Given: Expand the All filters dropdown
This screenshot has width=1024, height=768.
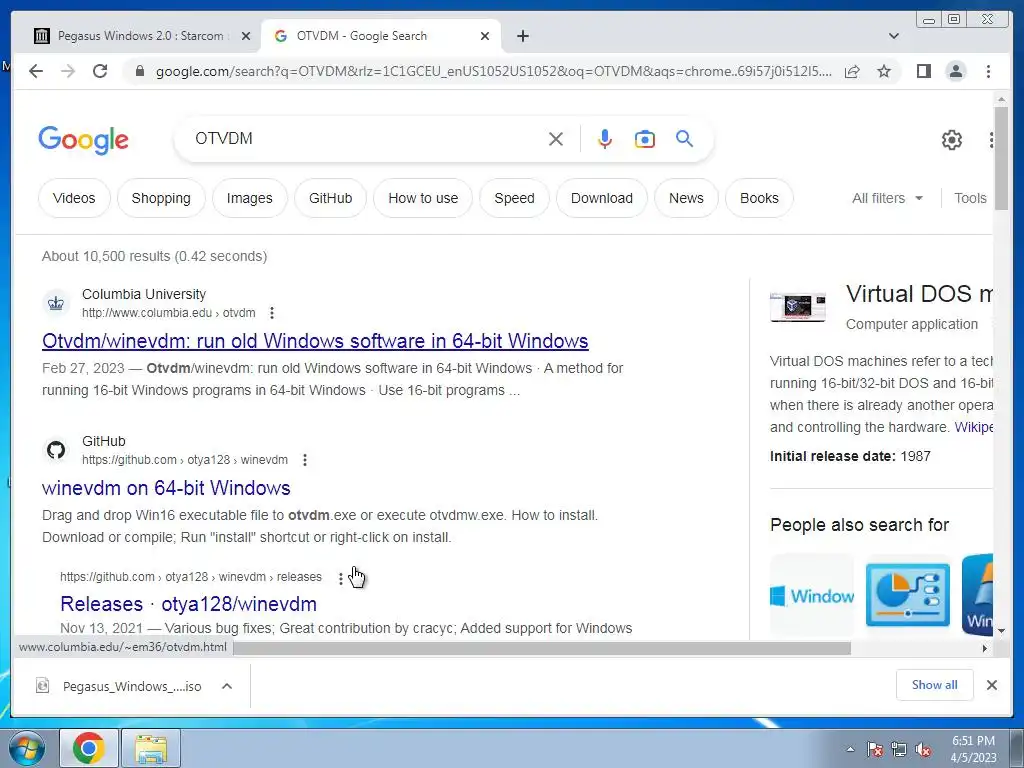Looking at the screenshot, I should coord(887,198).
